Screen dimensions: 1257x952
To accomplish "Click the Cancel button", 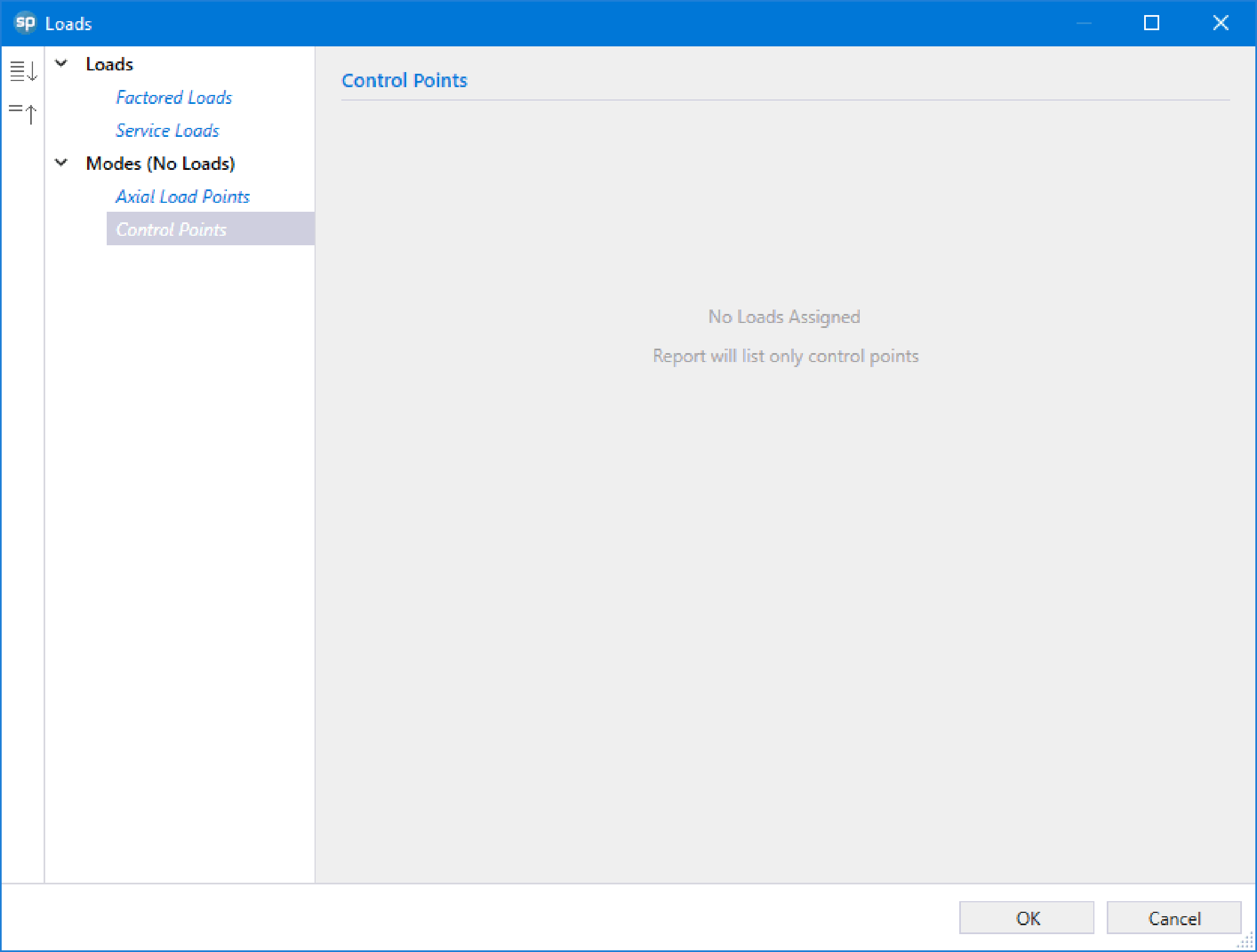I will pyautogui.click(x=1174, y=918).
